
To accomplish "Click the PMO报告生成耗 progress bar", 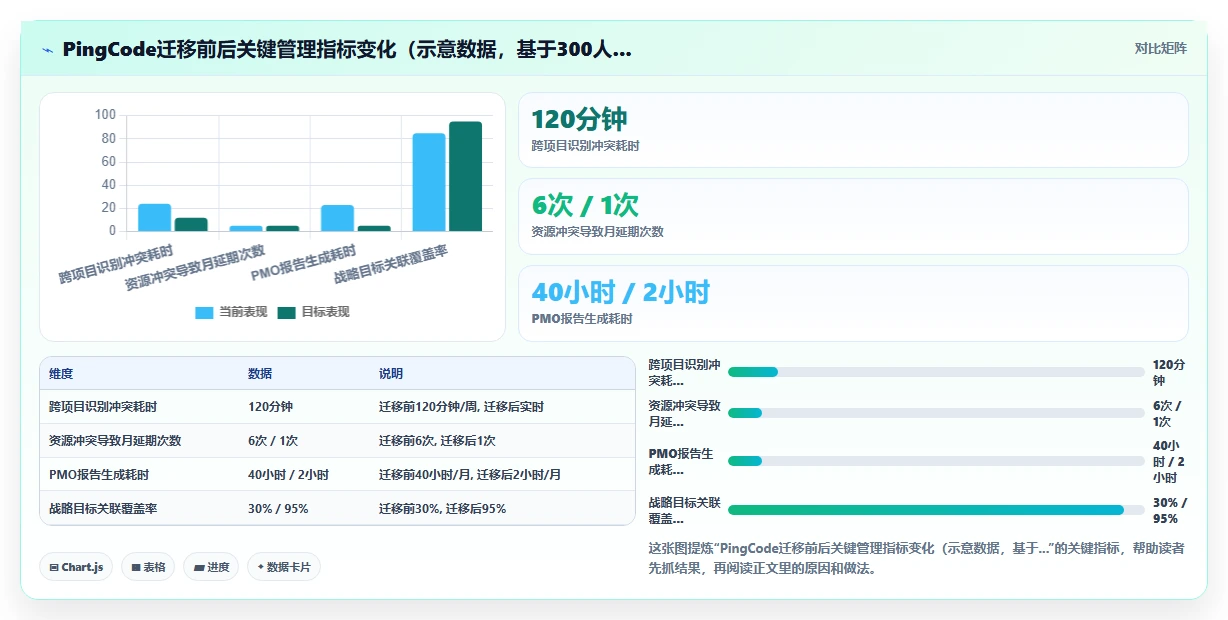I will click(936, 461).
